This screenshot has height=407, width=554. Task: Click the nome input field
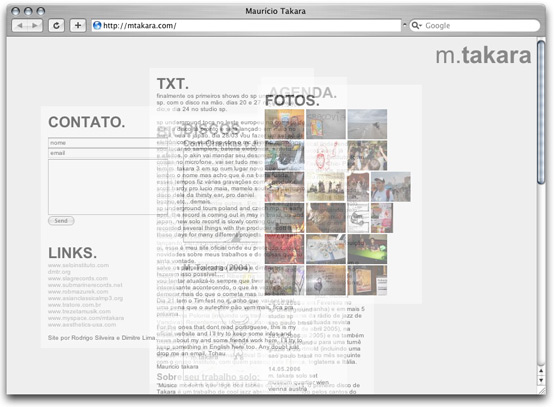tap(108, 143)
